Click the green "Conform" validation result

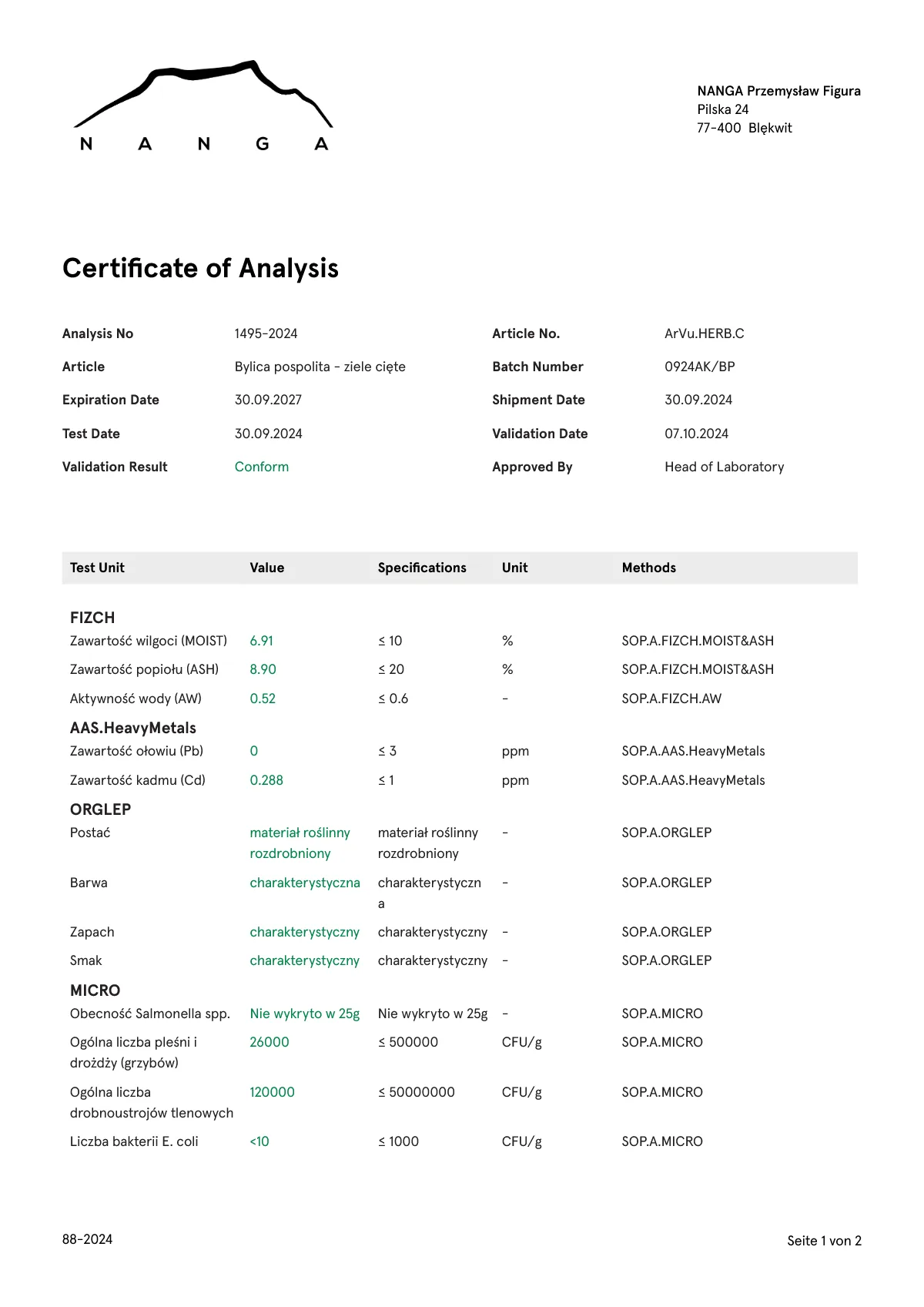[x=262, y=467]
